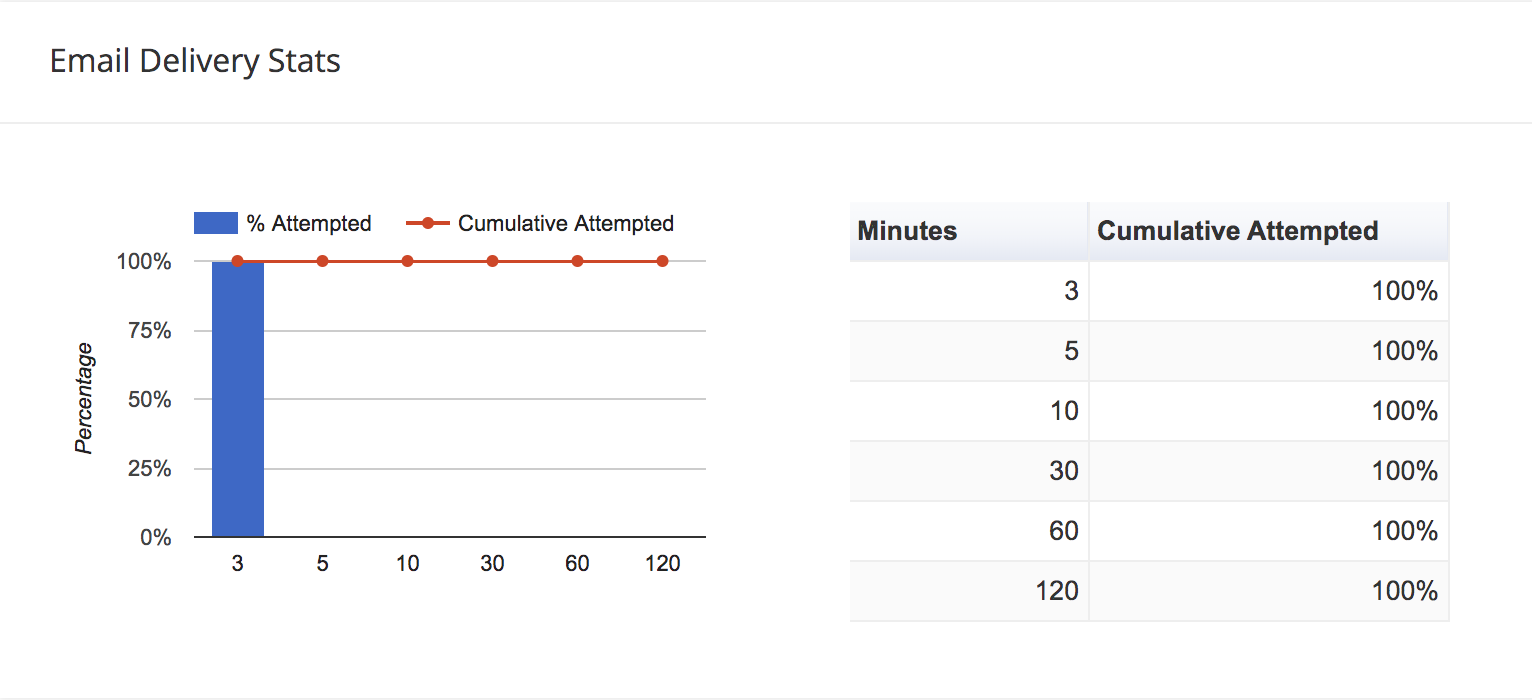The height and width of the screenshot is (700, 1532).
Task: Select the 60 minutes table row
Action: 1148,531
